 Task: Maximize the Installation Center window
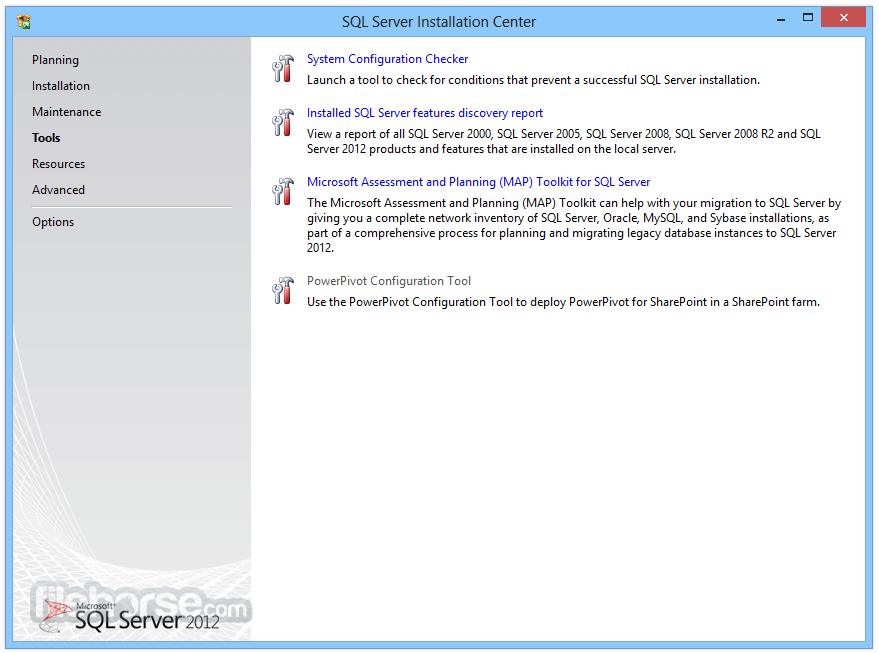(808, 17)
